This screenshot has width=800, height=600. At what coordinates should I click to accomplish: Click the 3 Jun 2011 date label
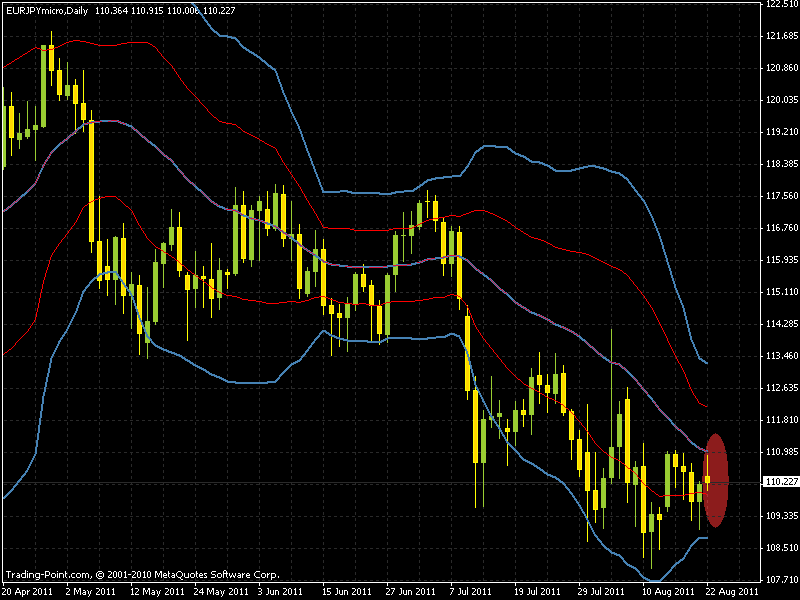click(280, 592)
